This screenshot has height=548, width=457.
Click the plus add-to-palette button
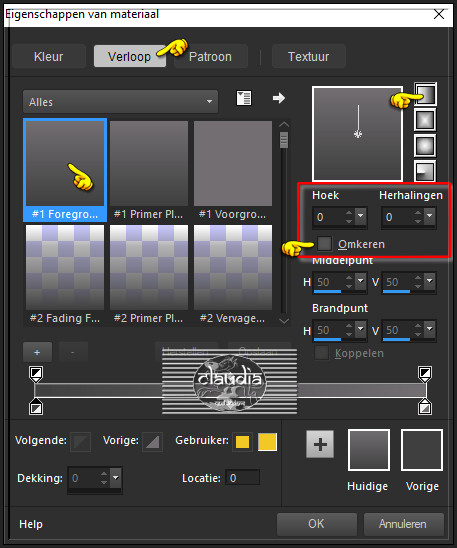pyautogui.click(x=320, y=444)
